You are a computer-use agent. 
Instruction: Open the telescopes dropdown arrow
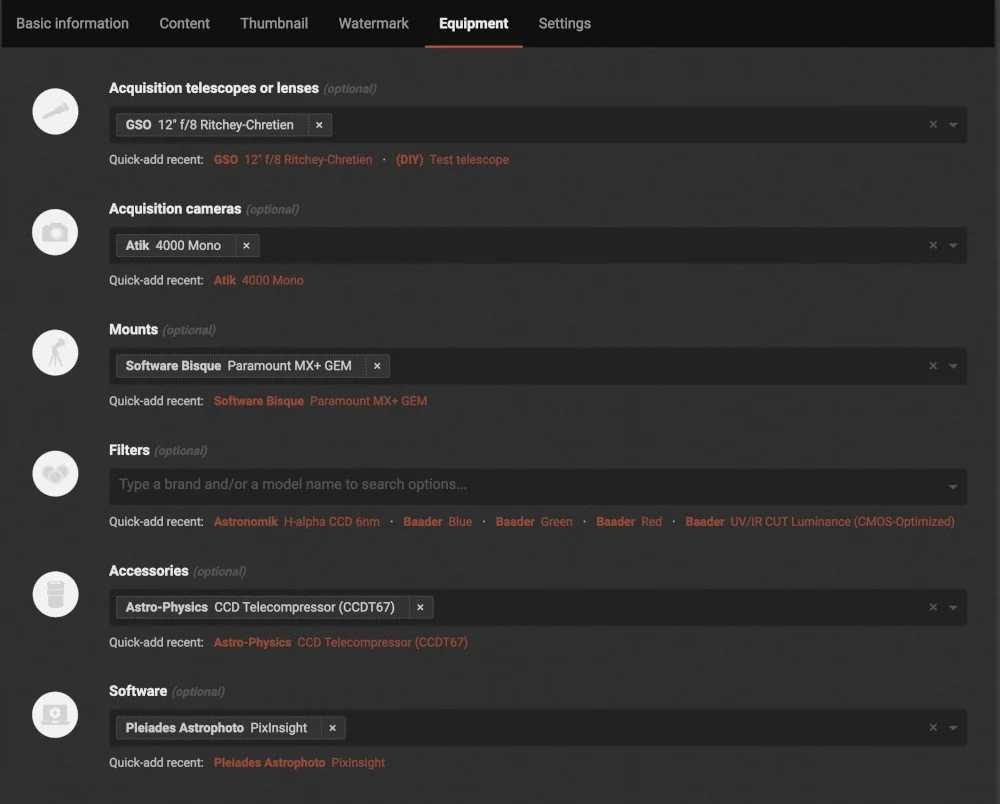(x=953, y=125)
